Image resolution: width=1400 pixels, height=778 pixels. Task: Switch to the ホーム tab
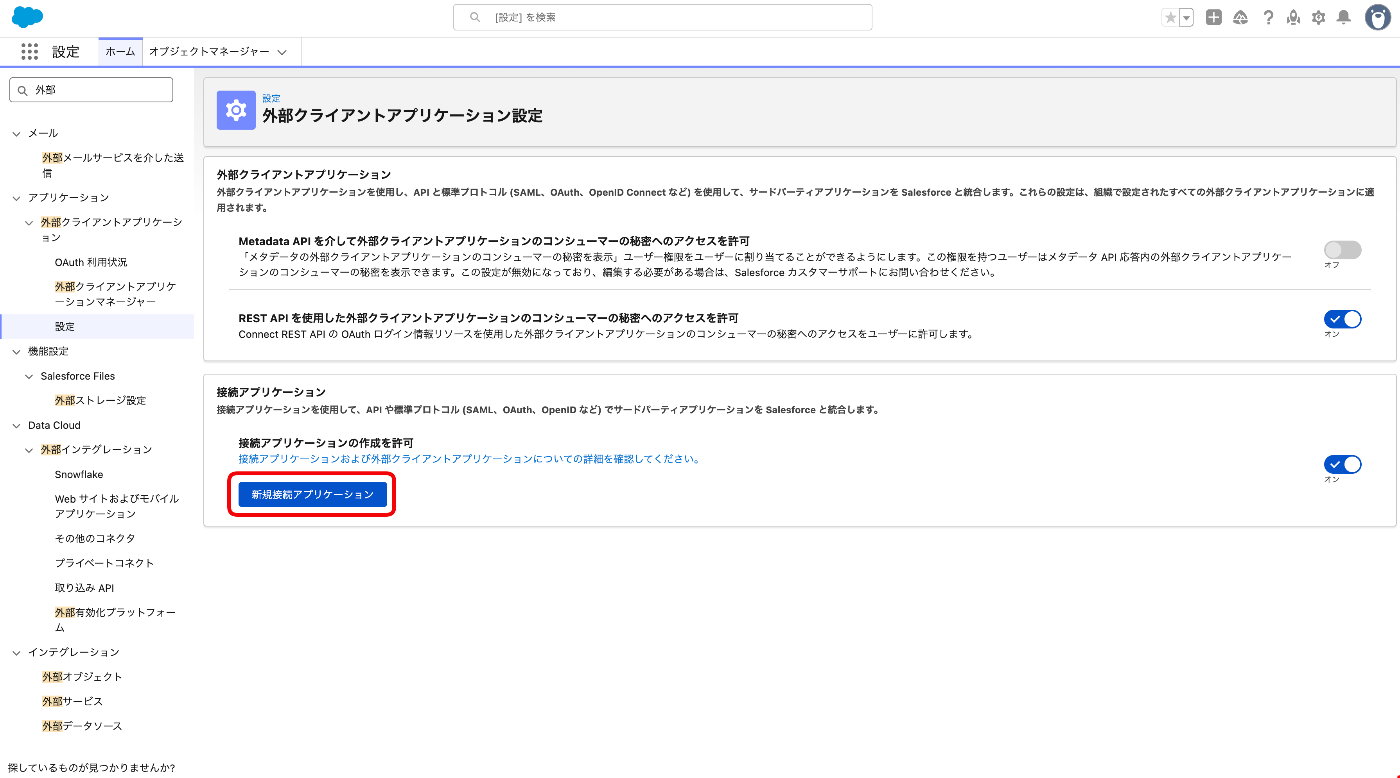119,52
